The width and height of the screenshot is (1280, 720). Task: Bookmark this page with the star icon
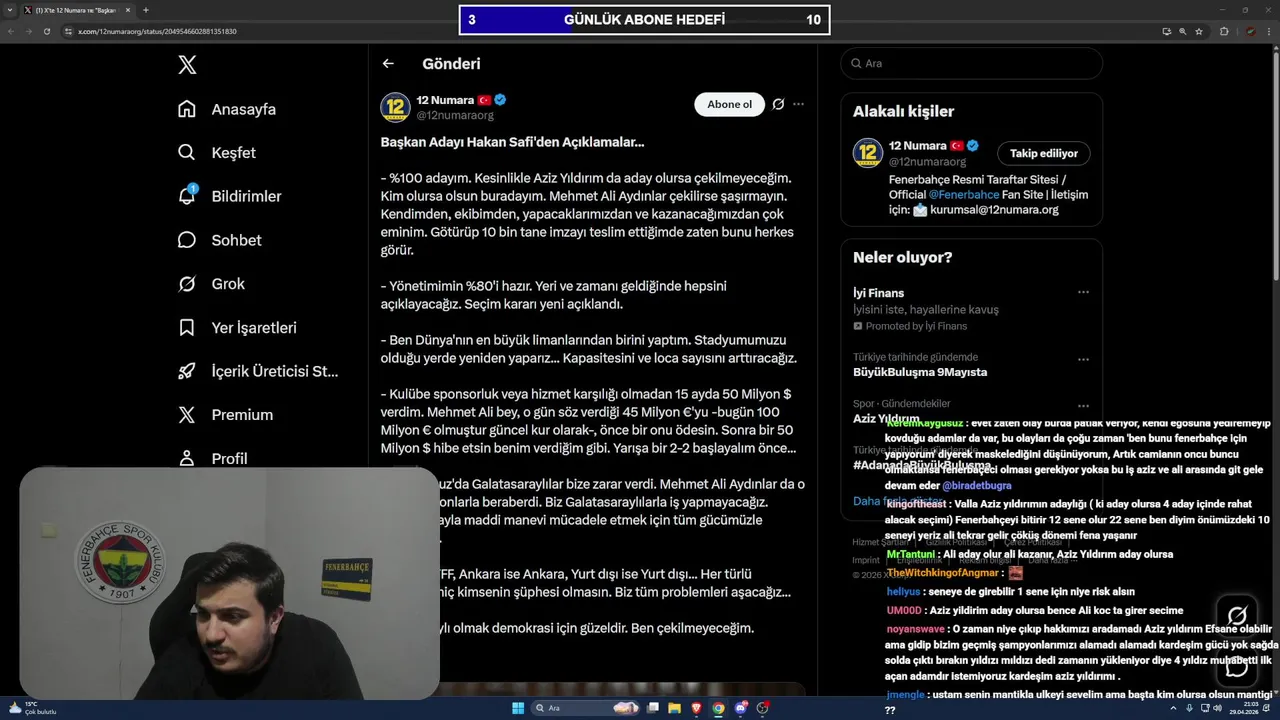click(1199, 31)
